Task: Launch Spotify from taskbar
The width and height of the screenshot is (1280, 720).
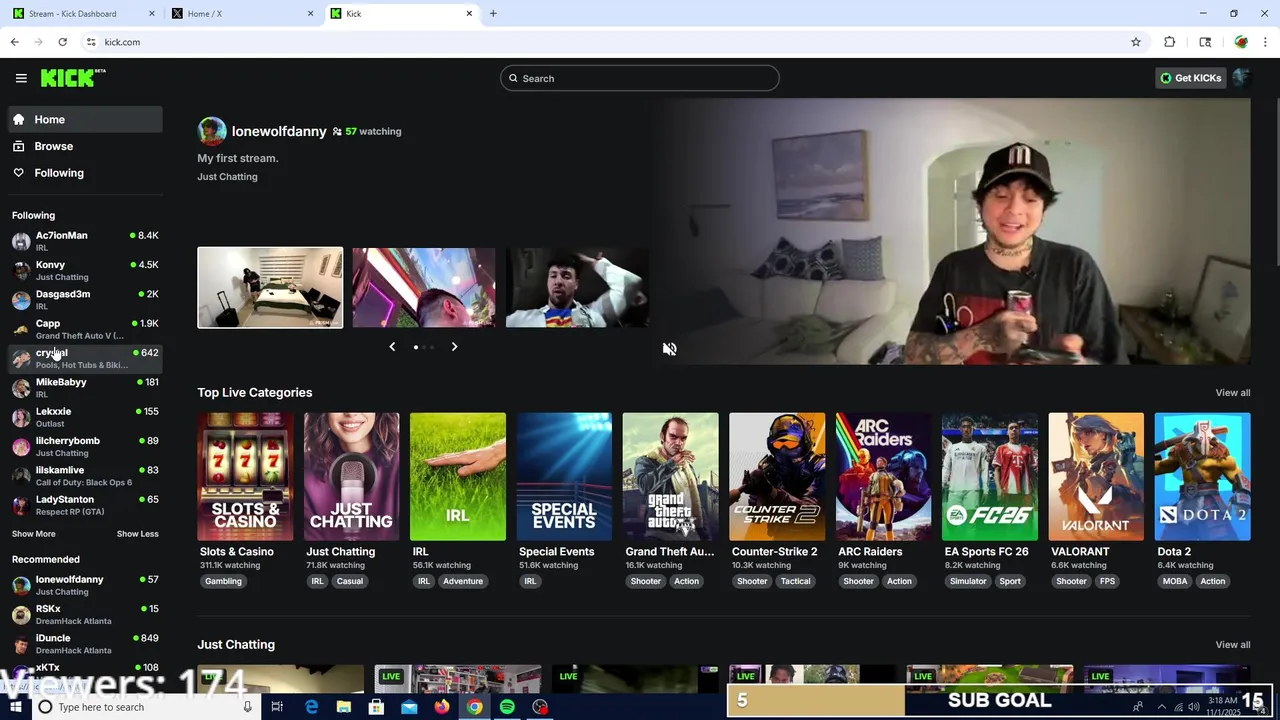Action: (x=507, y=707)
